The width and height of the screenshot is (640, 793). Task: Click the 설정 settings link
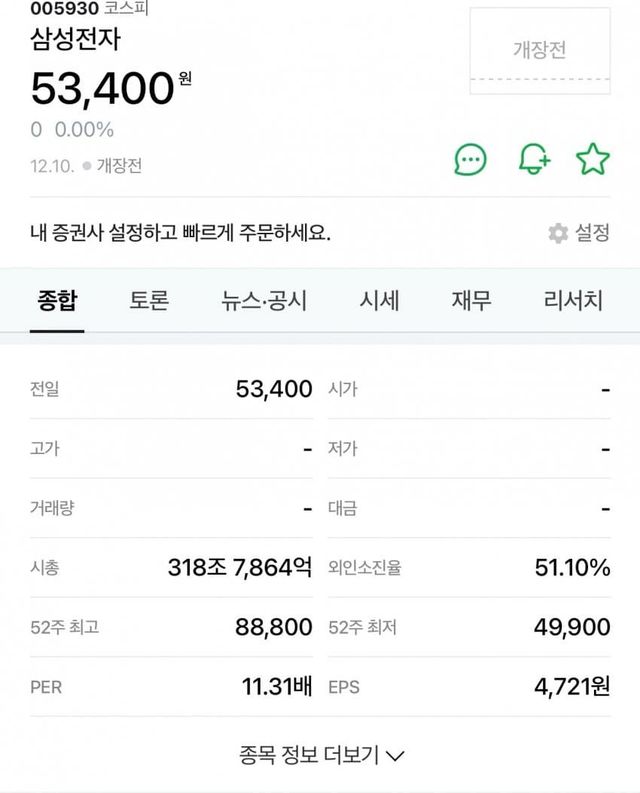coord(592,233)
